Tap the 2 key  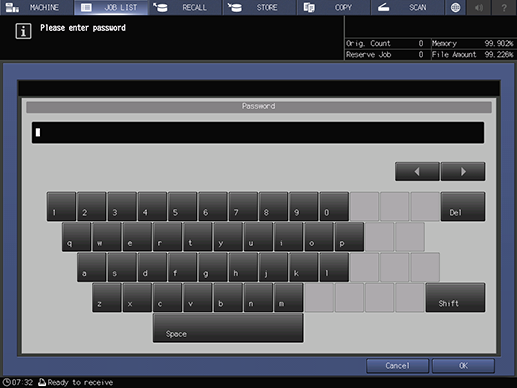92,206
